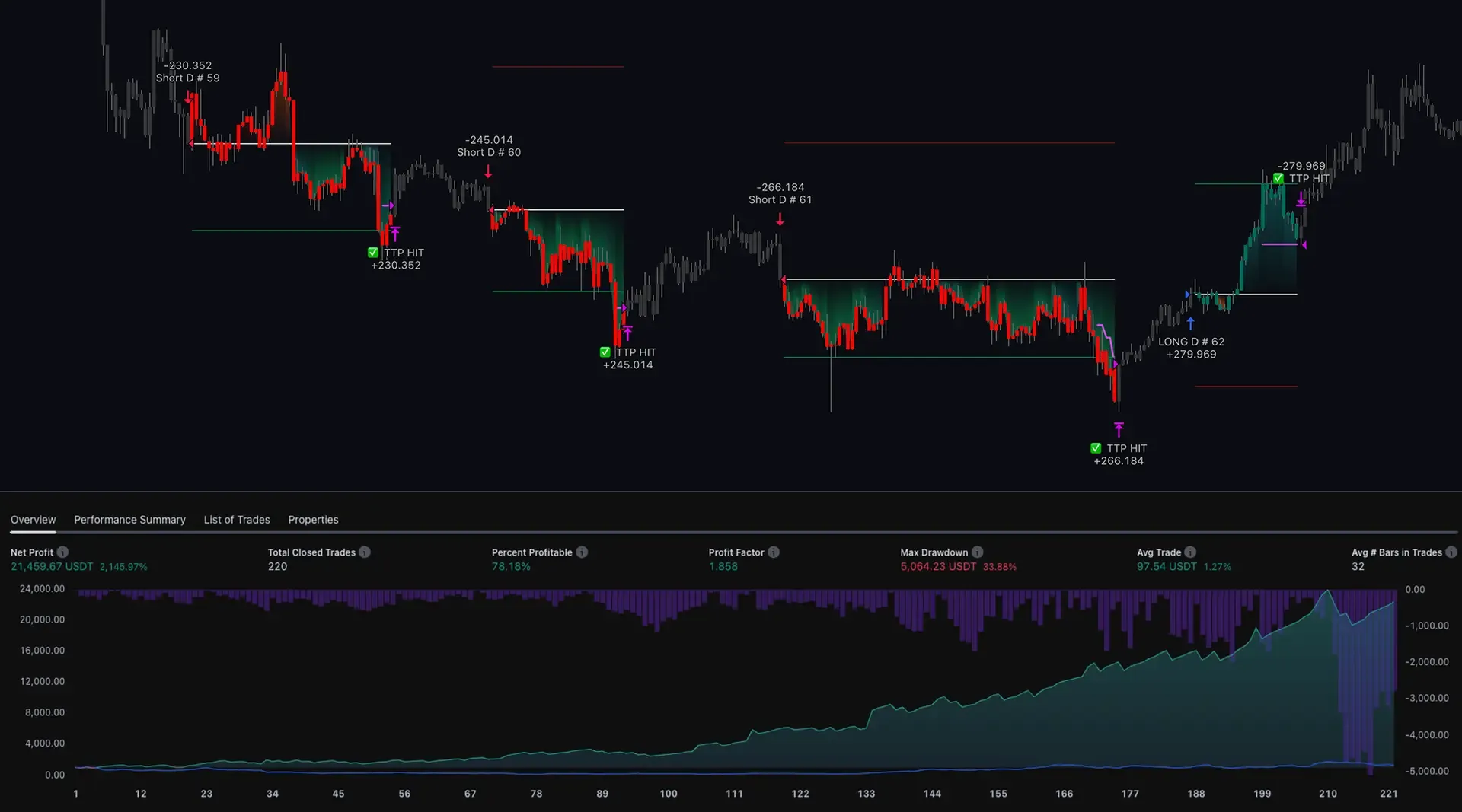Viewport: 1462px width, 812px height.
Task: Click the info icon next to Net Profit
Action: coord(62,552)
